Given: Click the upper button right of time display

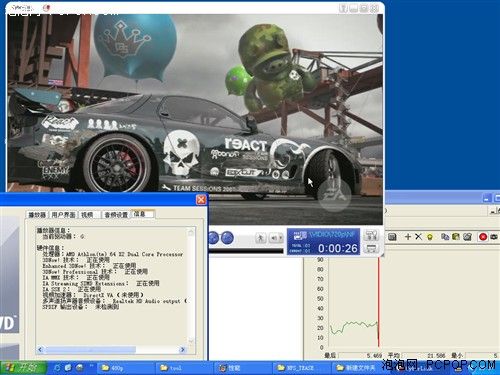Looking at the screenshot, I should [371, 235].
